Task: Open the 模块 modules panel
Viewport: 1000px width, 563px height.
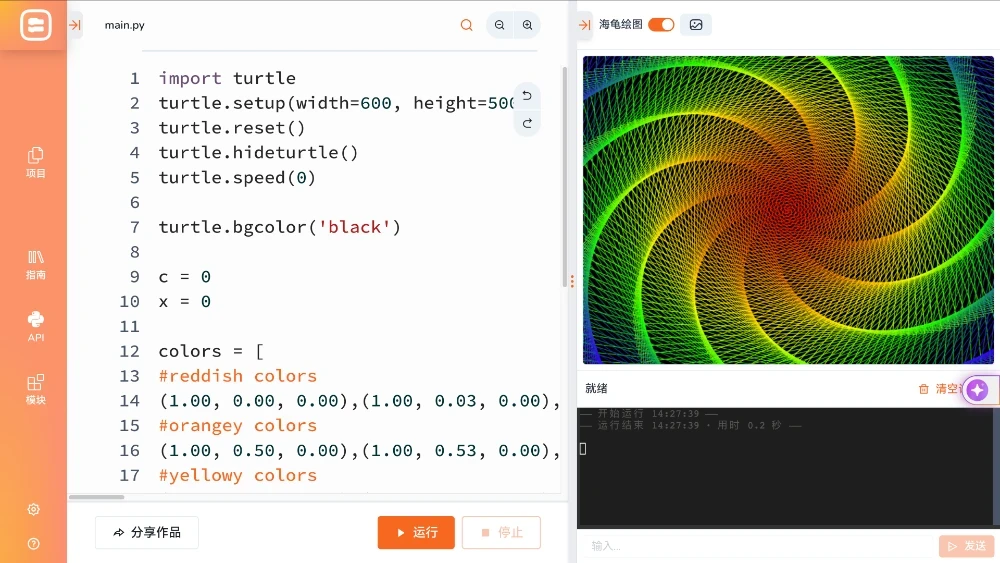Action: (x=36, y=389)
